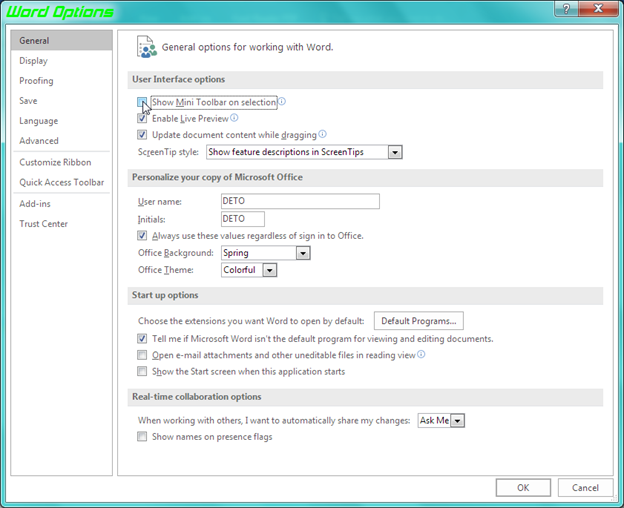Open the Language category
The width and height of the screenshot is (624, 508).
pyautogui.click(x=62, y=121)
